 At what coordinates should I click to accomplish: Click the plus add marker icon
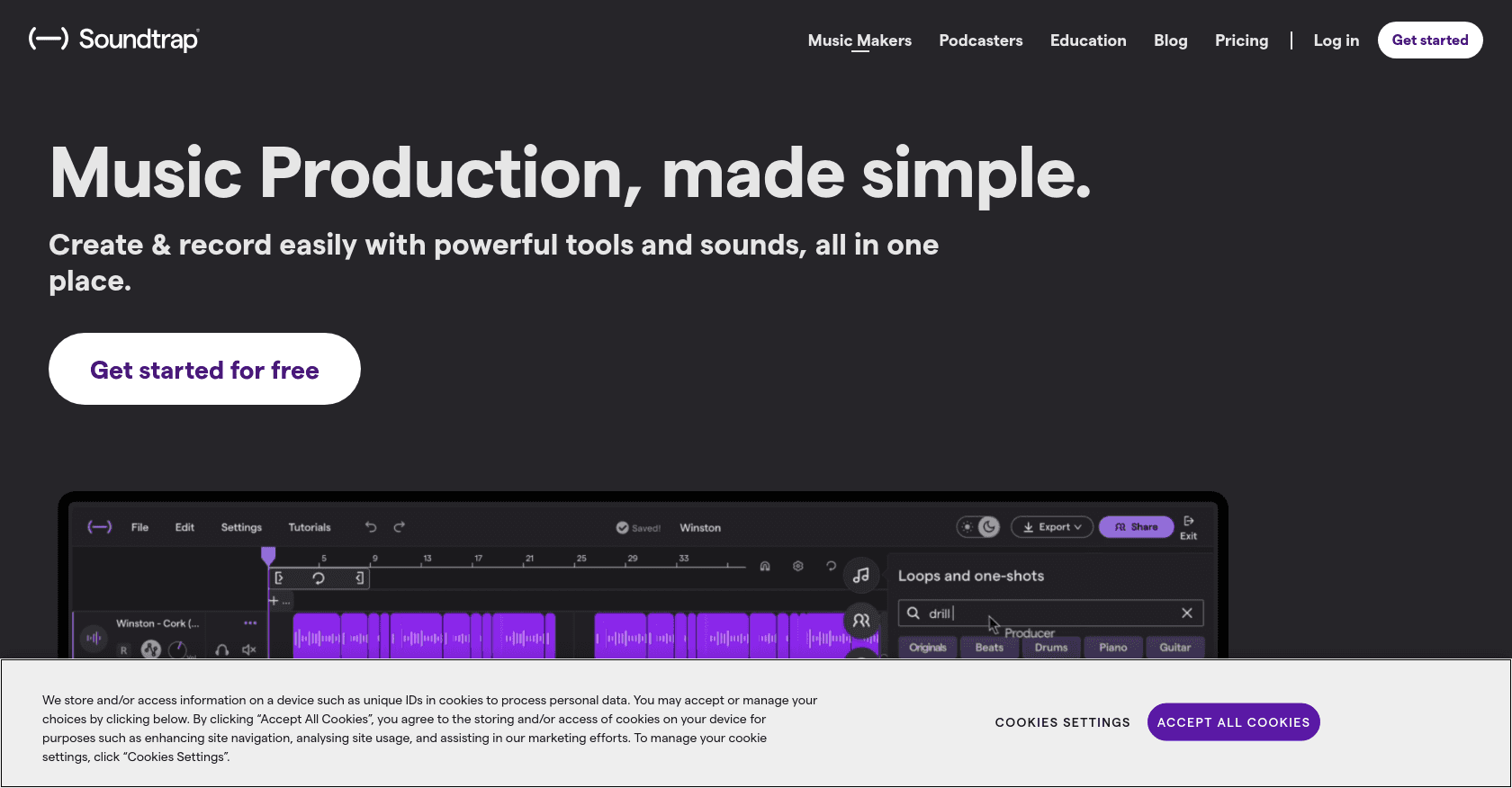click(274, 600)
